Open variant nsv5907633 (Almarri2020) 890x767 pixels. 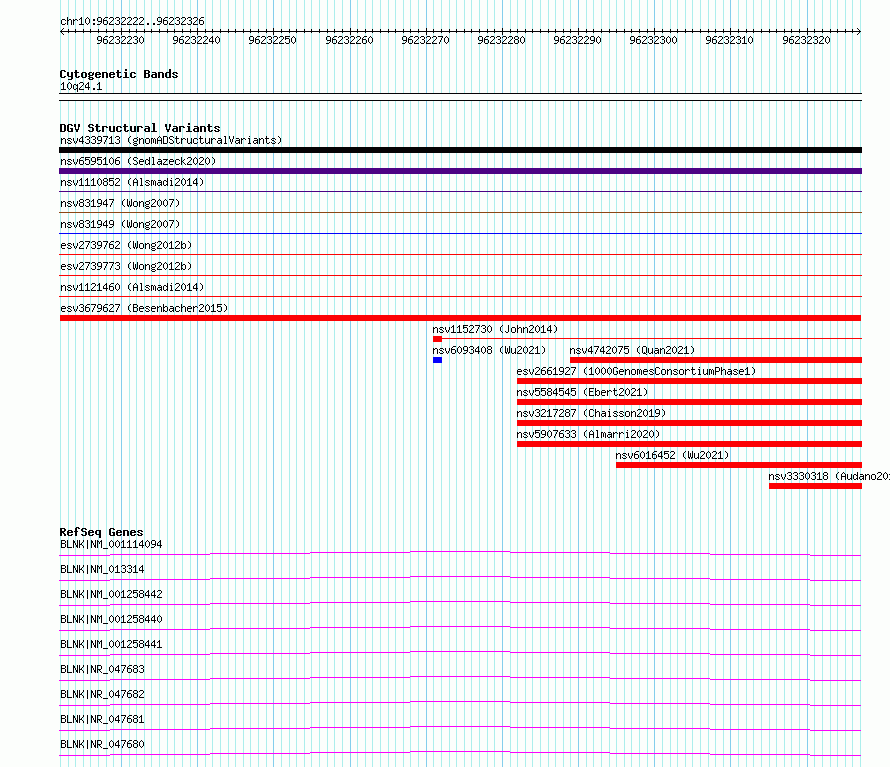pos(588,434)
